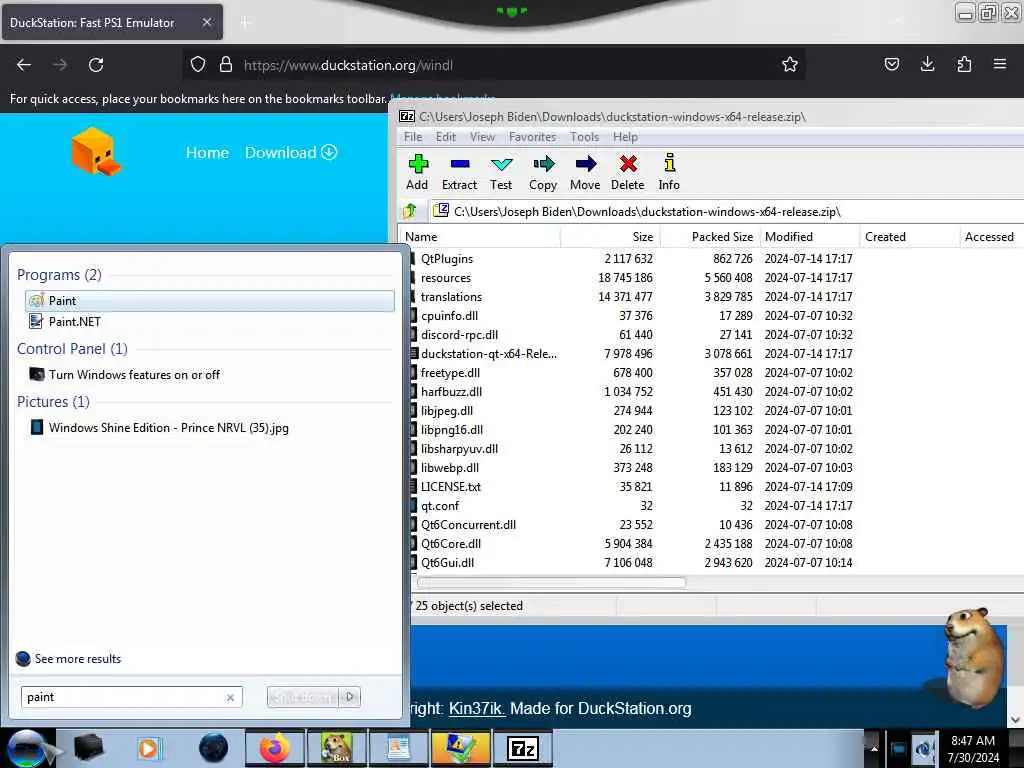Save page to Pocket icon

coord(891,64)
